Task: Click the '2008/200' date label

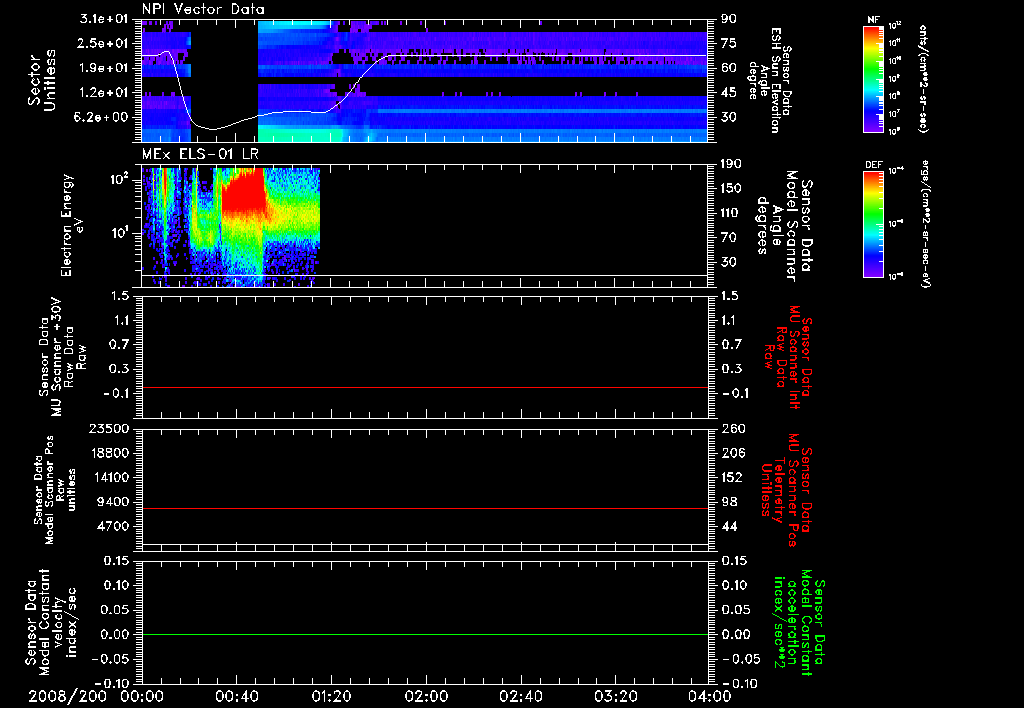Action: [x=67, y=696]
